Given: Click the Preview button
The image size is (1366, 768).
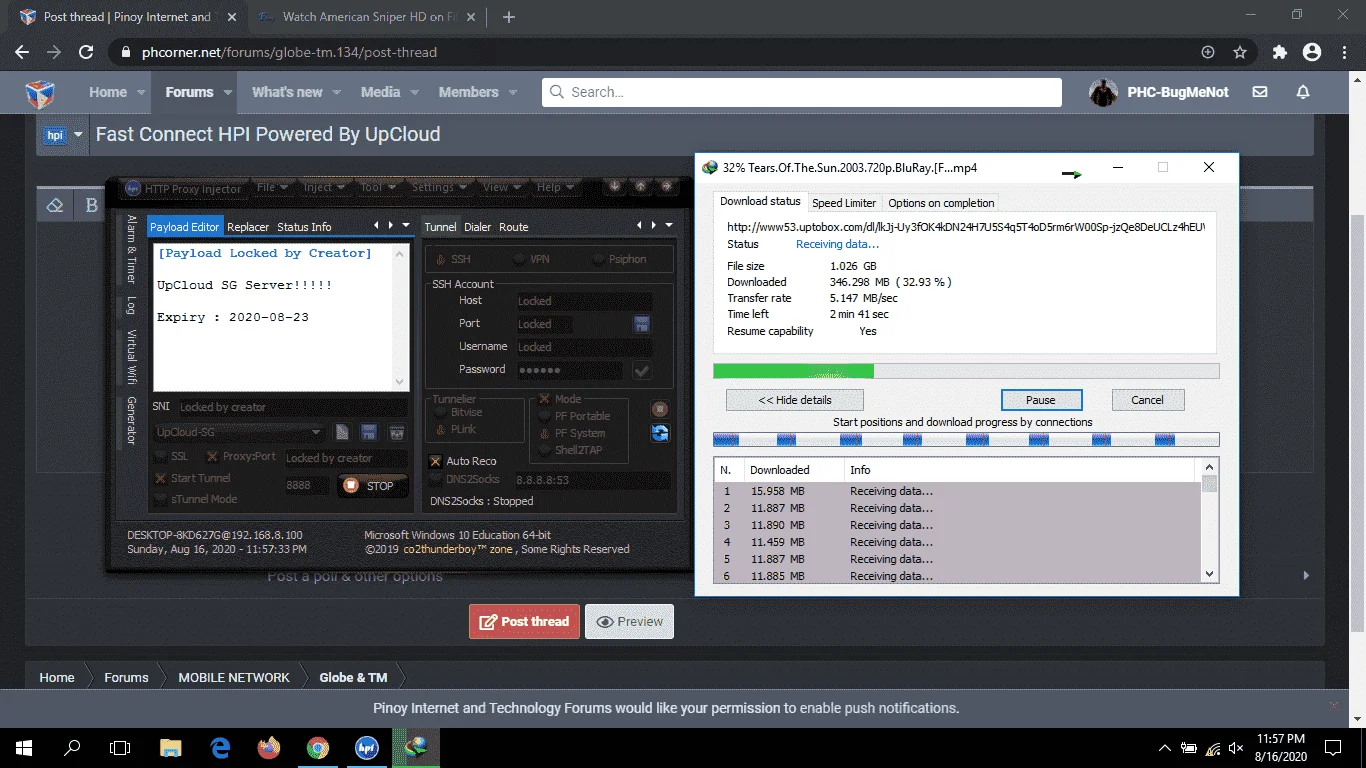Looking at the screenshot, I should 629,621.
